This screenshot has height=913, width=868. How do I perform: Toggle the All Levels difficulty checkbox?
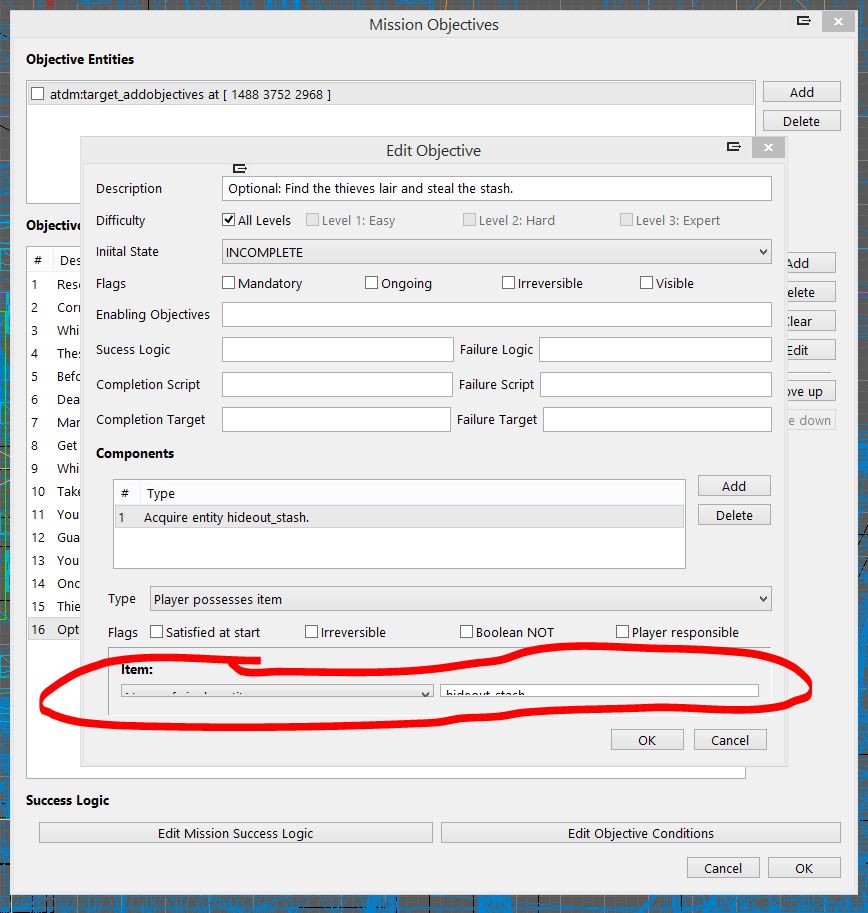[x=229, y=220]
